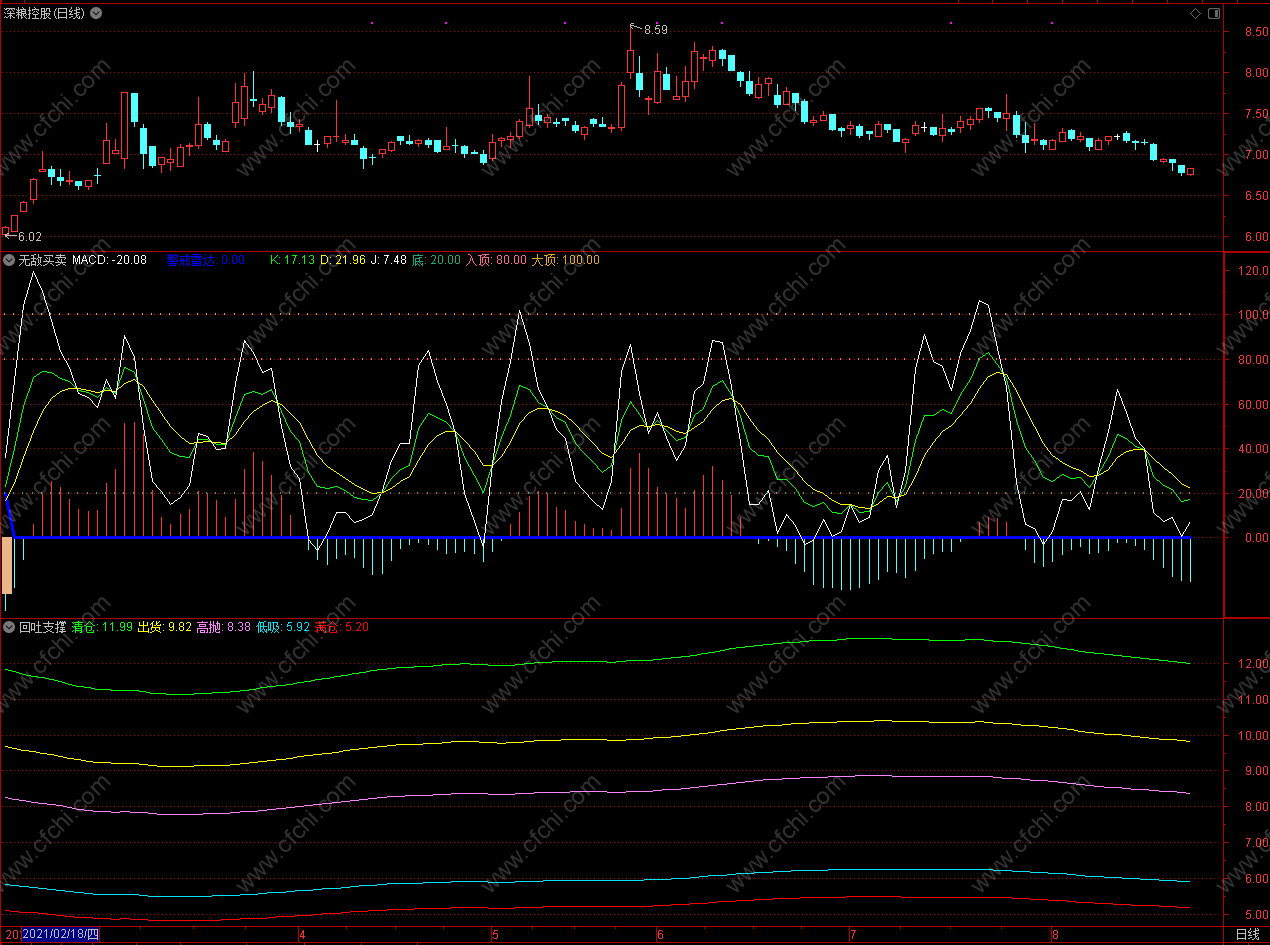The height and width of the screenshot is (945, 1270).
Task: Click the 高抛: 8.38 value
Action: pyautogui.click(x=224, y=628)
